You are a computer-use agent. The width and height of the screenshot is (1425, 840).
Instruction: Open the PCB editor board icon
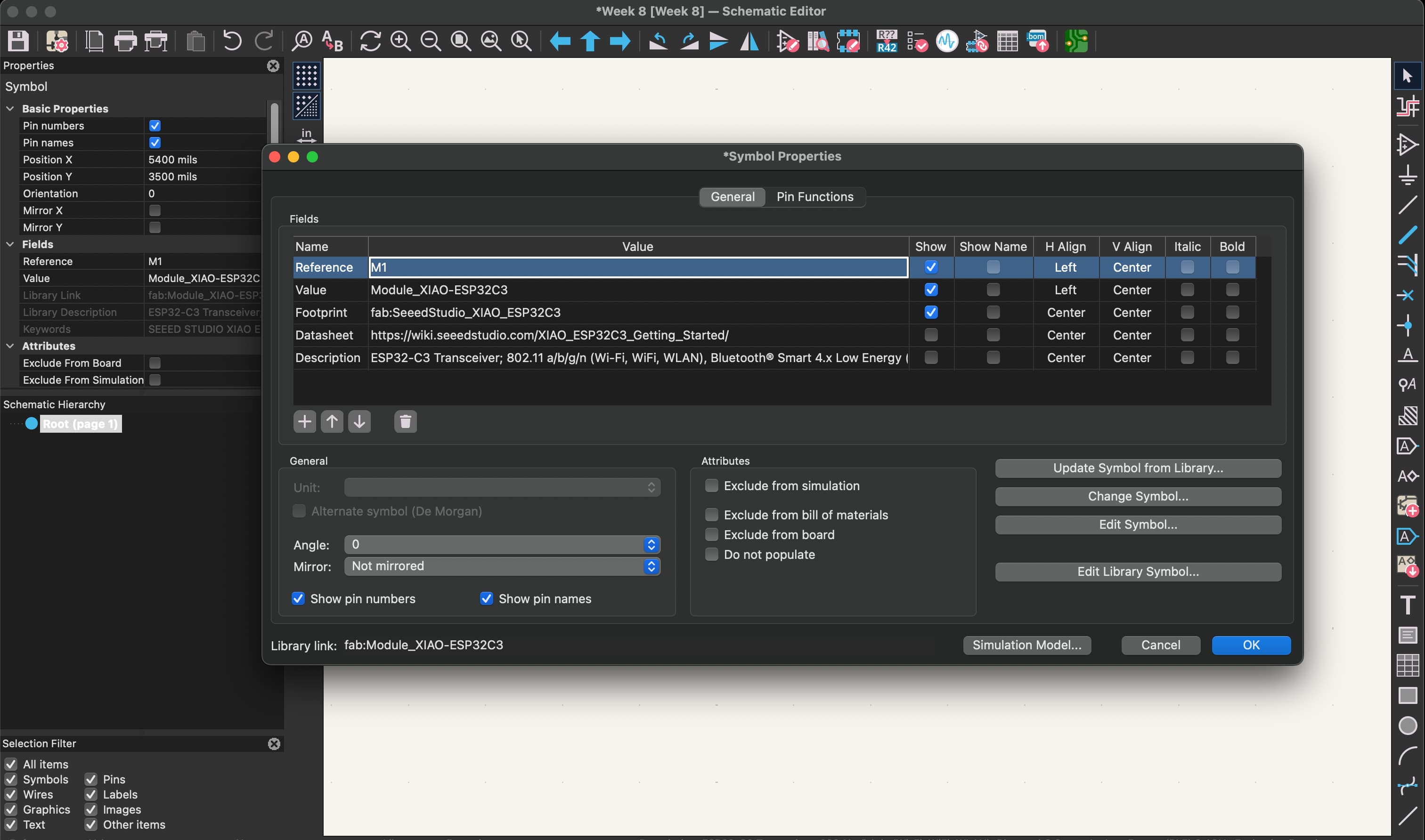pos(1075,41)
